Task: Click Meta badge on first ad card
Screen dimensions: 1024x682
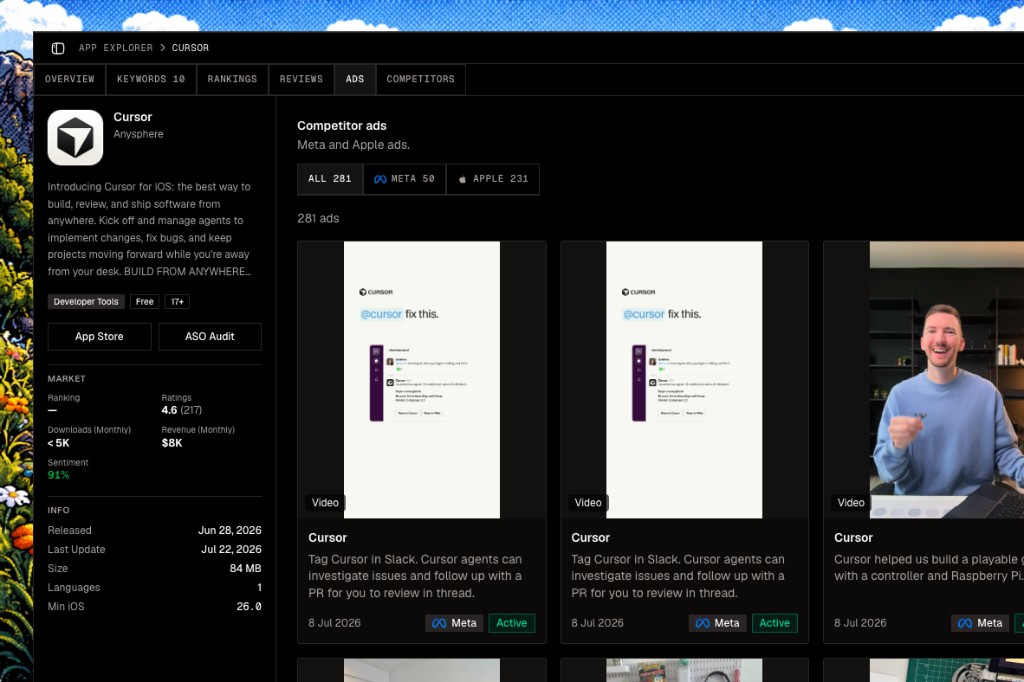Action: click(455, 623)
